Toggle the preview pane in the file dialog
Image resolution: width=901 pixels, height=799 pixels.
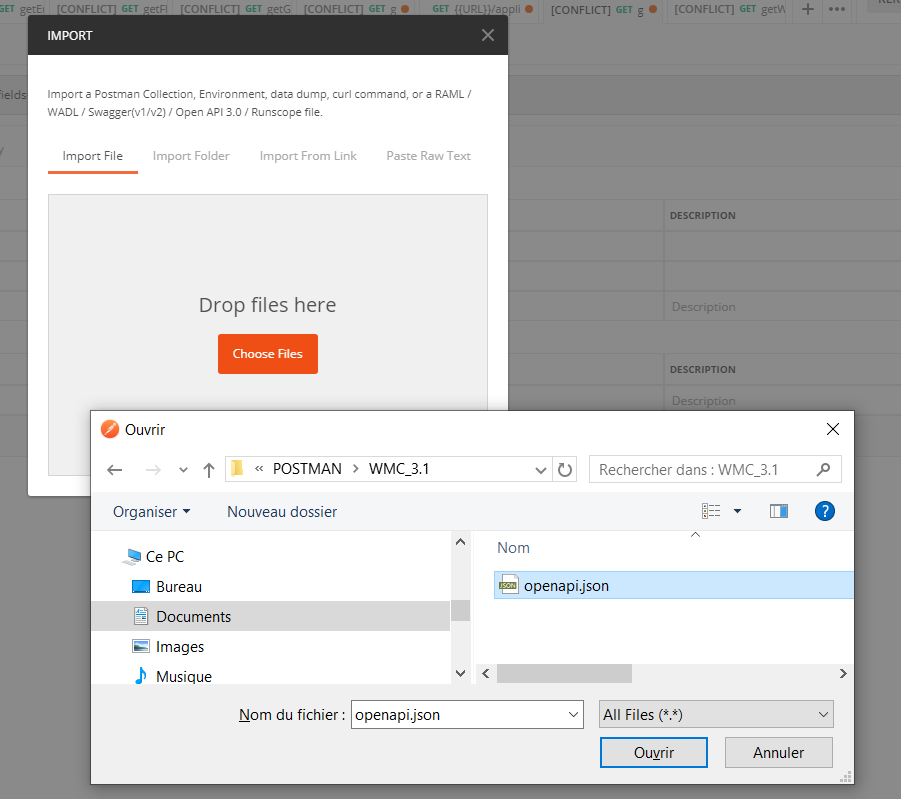tap(778, 511)
